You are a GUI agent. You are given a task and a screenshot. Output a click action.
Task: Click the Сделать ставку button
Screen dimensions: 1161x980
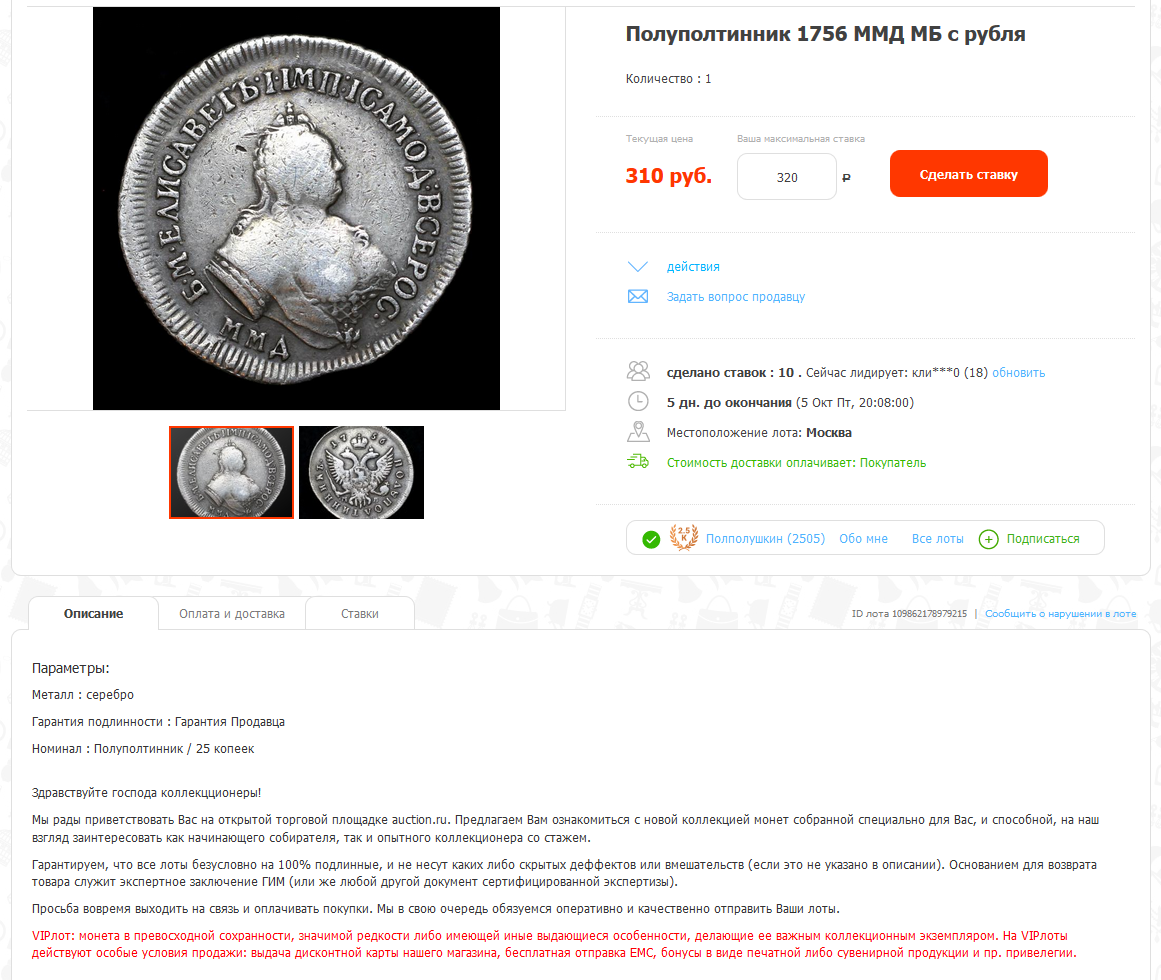968,174
